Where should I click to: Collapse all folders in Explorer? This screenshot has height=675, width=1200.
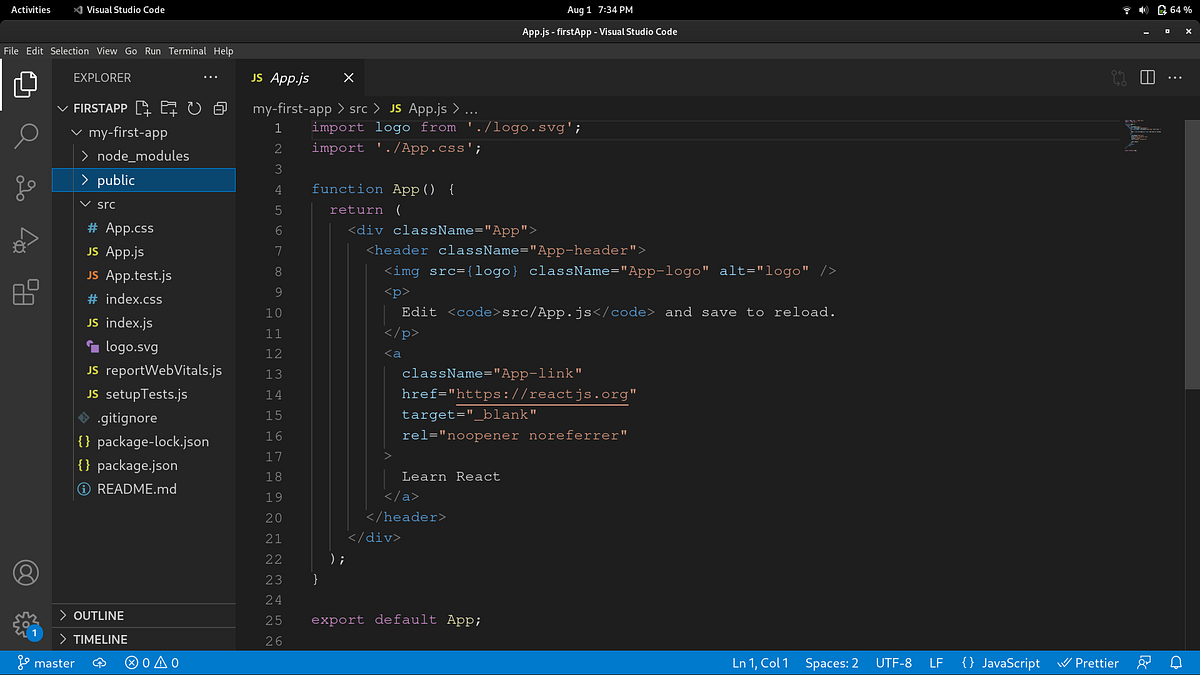tap(219, 108)
